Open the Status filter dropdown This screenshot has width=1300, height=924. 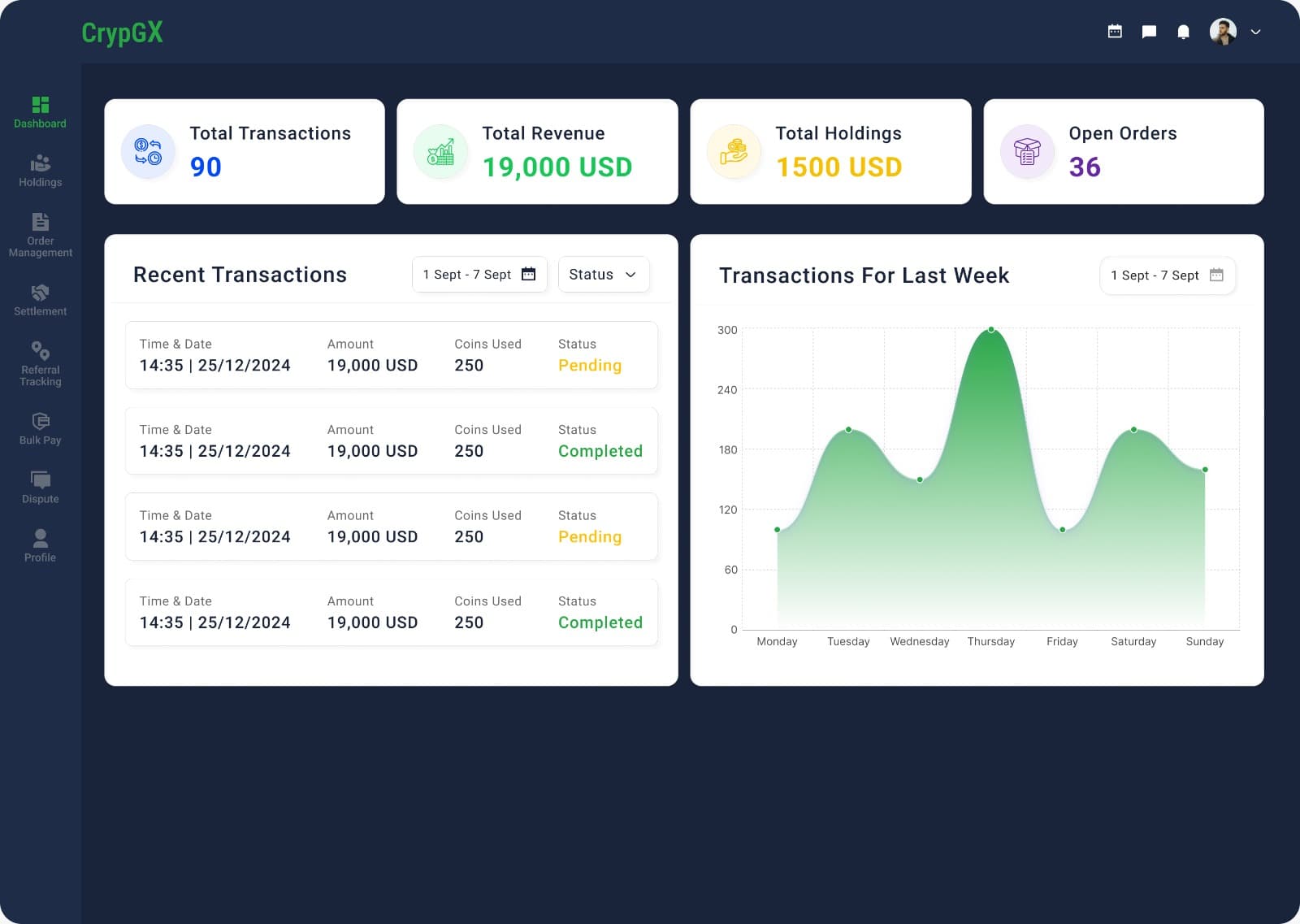tap(604, 275)
